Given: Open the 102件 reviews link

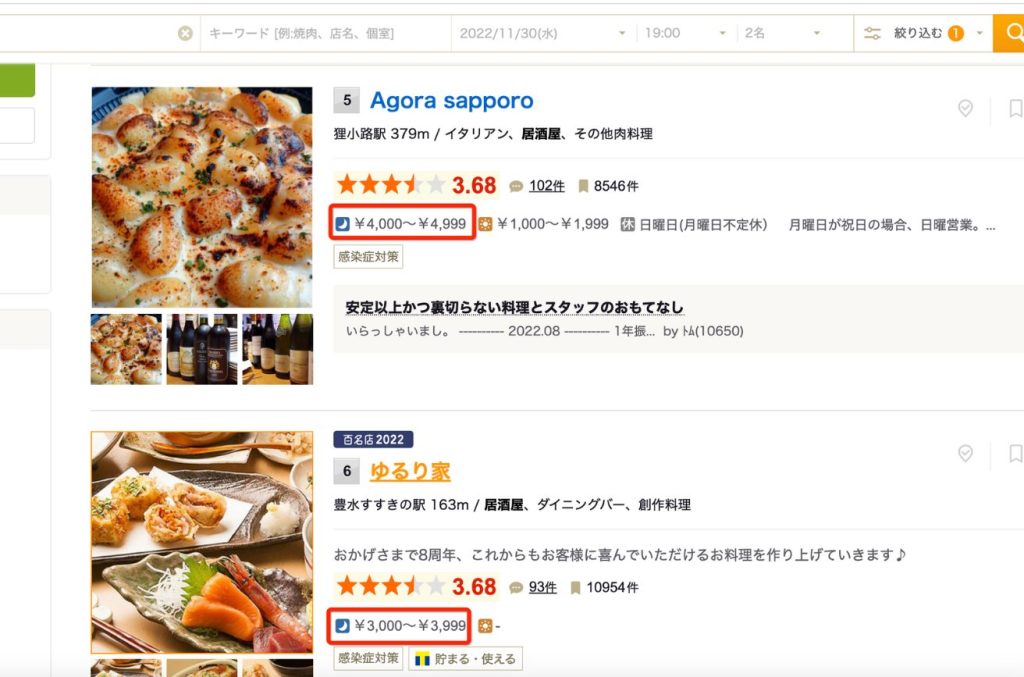Looking at the screenshot, I should (547, 186).
